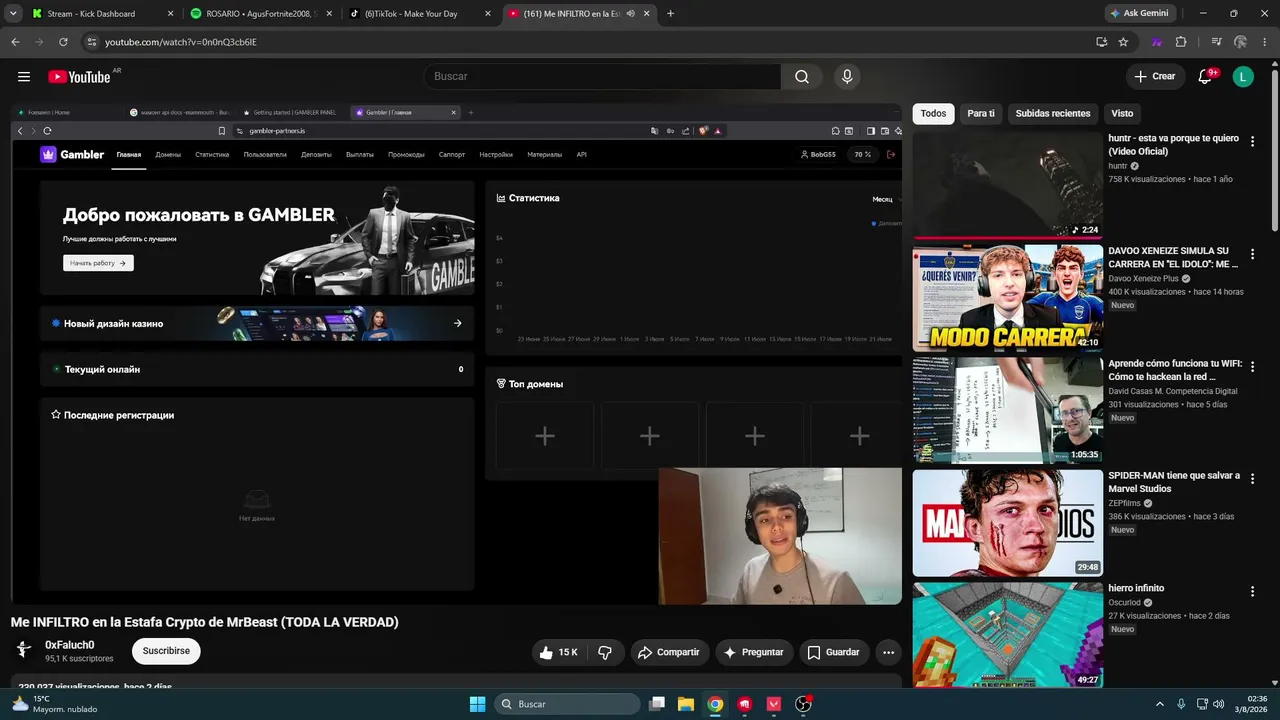Screen dimensions: 1280x720
Task: Click the YouTube search magnifier button
Action: coord(802,77)
